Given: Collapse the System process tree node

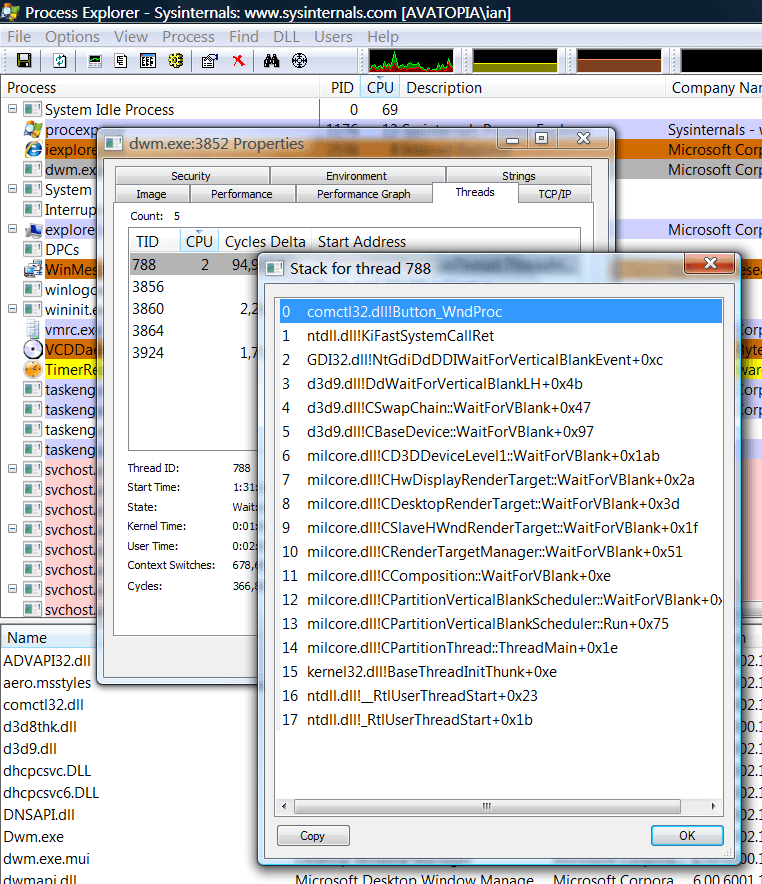Looking at the screenshot, I should 13,190.
